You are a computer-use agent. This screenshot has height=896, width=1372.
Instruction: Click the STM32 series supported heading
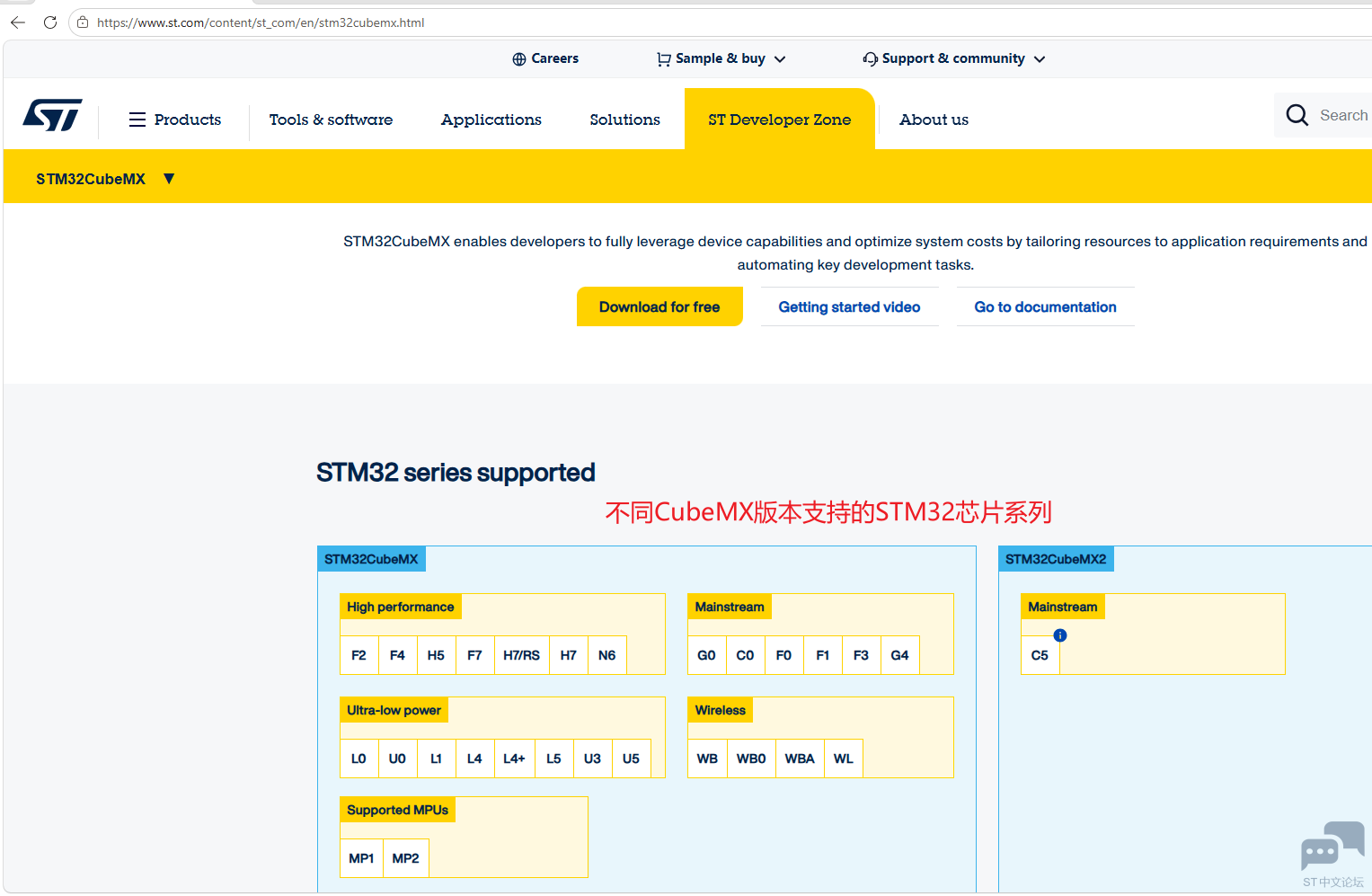[x=456, y=473]
